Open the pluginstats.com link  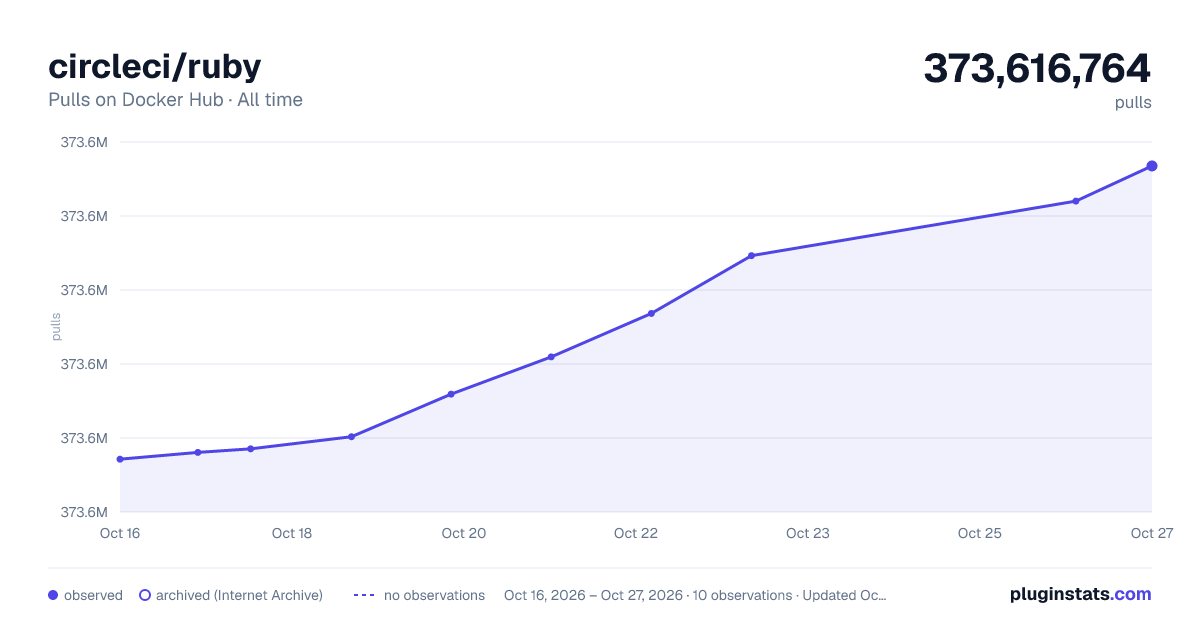point(1080,594)
